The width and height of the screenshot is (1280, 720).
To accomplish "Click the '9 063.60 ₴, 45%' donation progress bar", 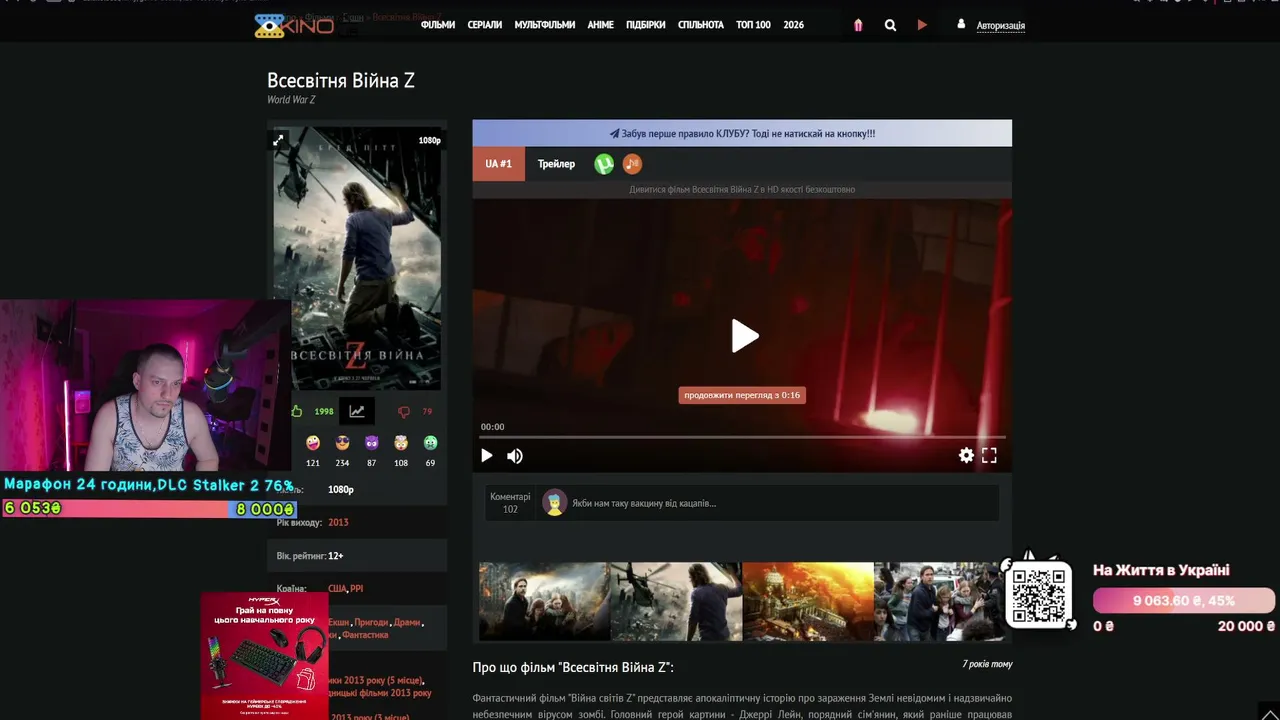I will (1184, 601).
